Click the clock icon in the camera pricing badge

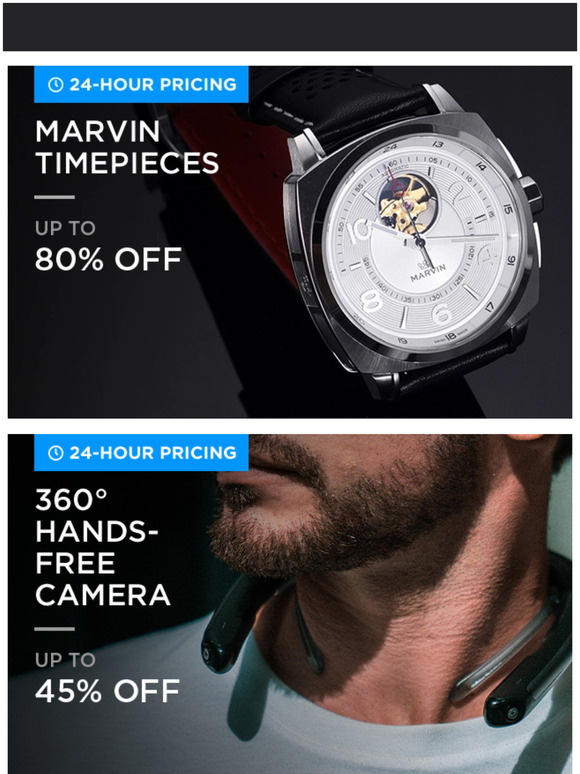pos(56,453)
